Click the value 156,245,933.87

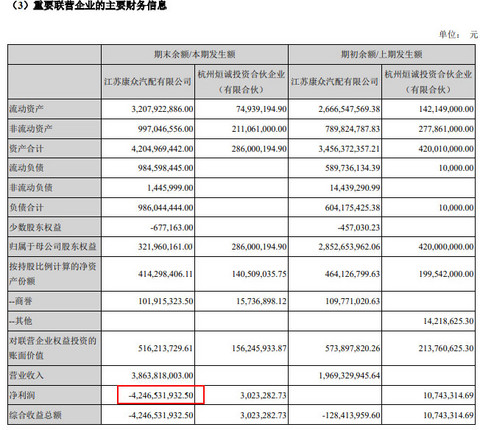point(259,348)
